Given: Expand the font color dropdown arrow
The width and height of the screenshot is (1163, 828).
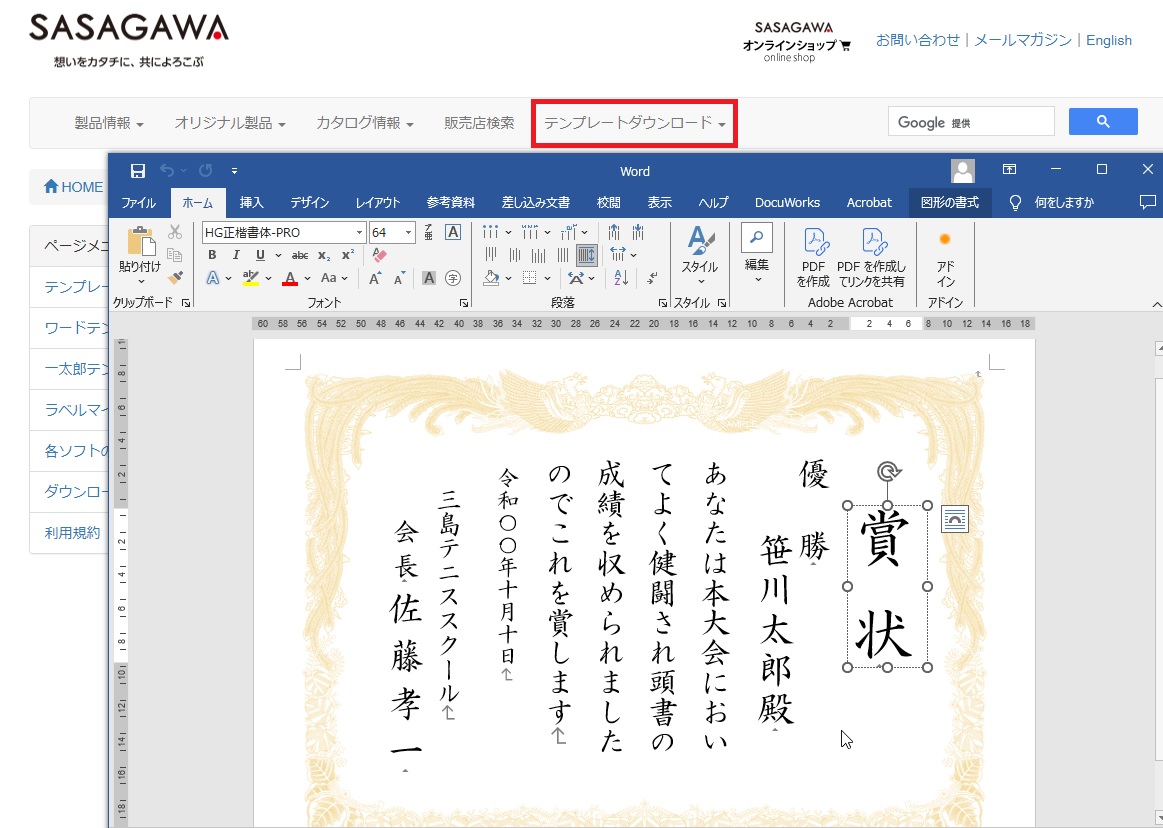Looking at the screenshot, I should click(x=307, y=279).
